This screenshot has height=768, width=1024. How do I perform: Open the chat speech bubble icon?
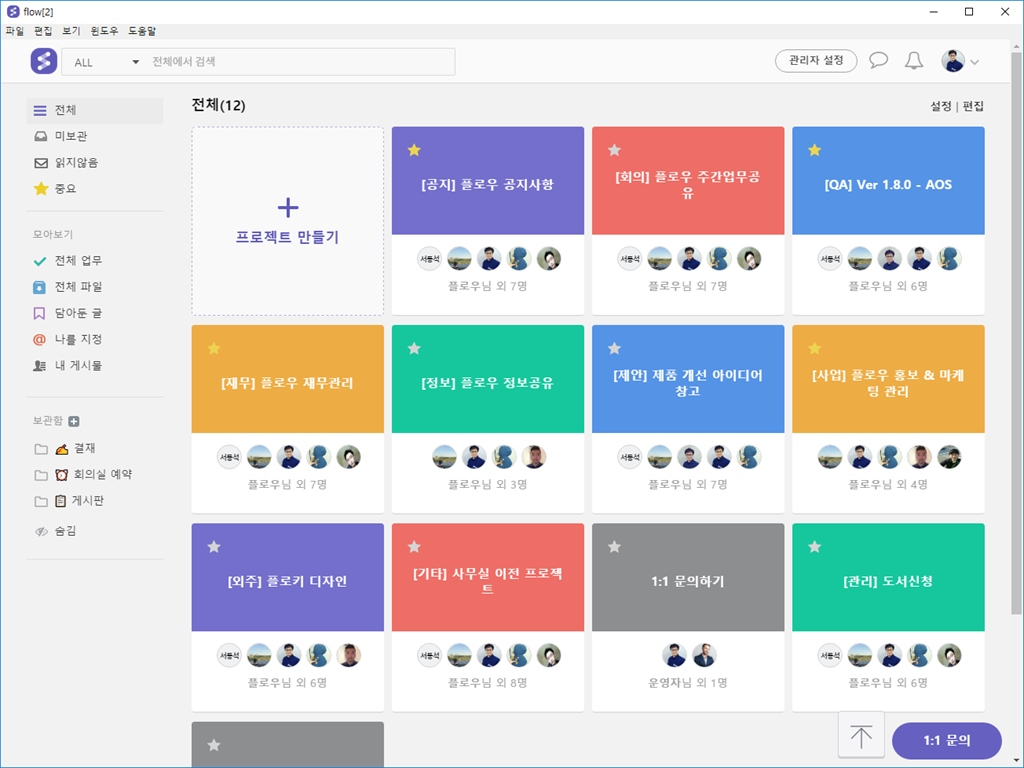click(878, 61)
